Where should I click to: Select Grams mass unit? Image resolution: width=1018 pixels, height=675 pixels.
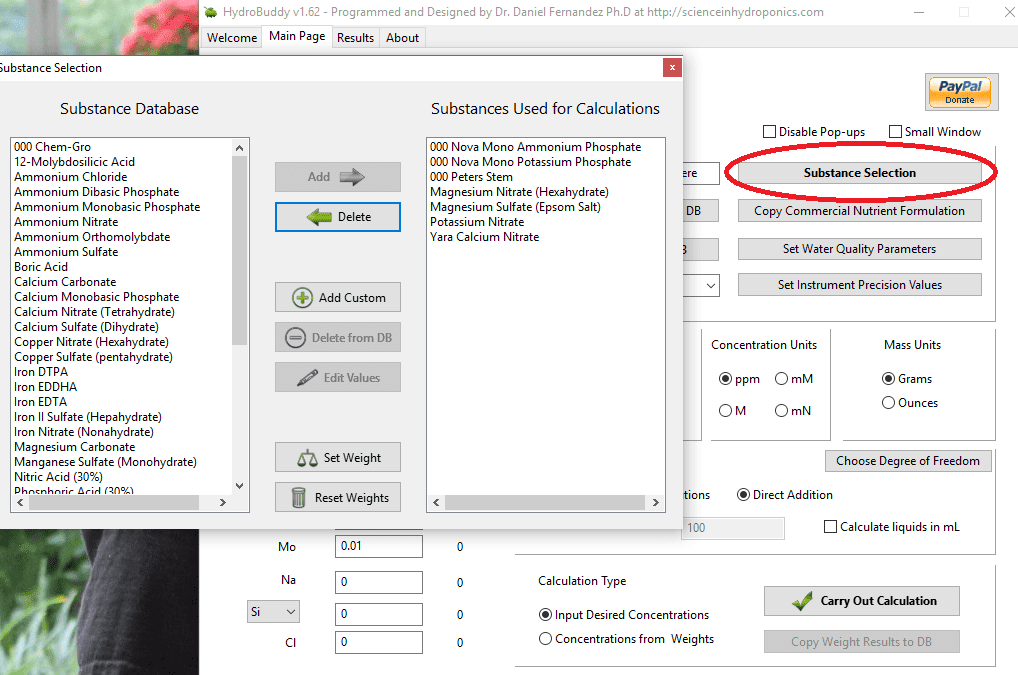tap(888, 378)
